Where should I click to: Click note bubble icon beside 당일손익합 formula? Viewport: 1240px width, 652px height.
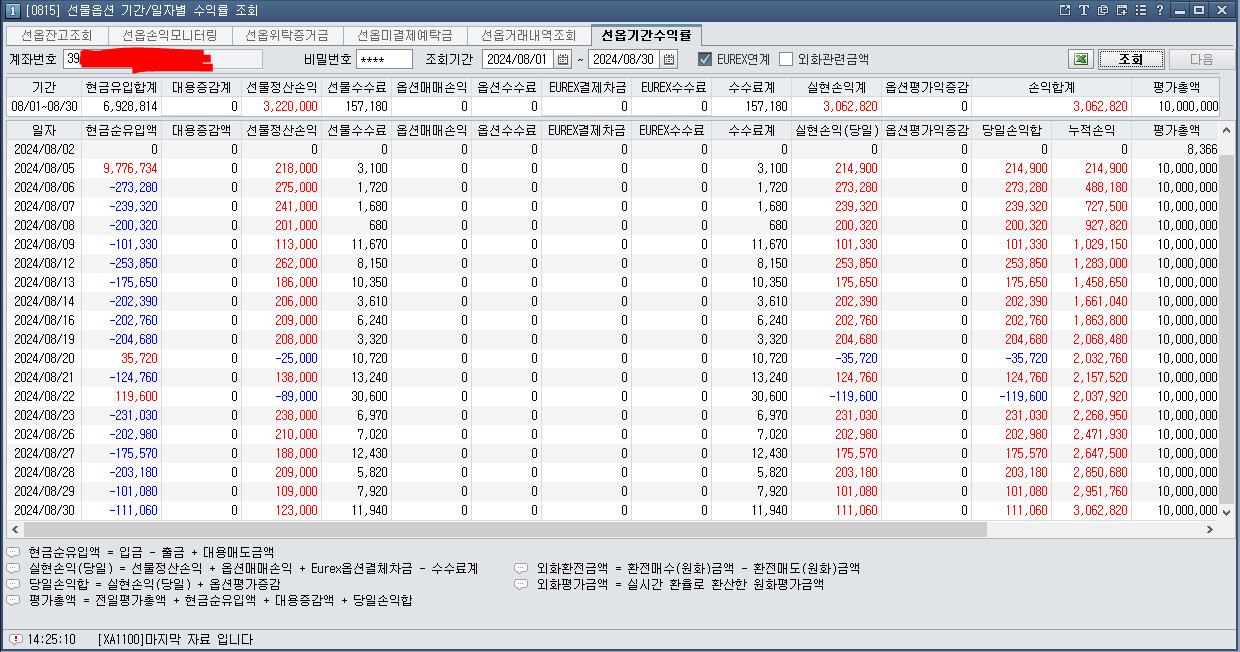point(13,584)
